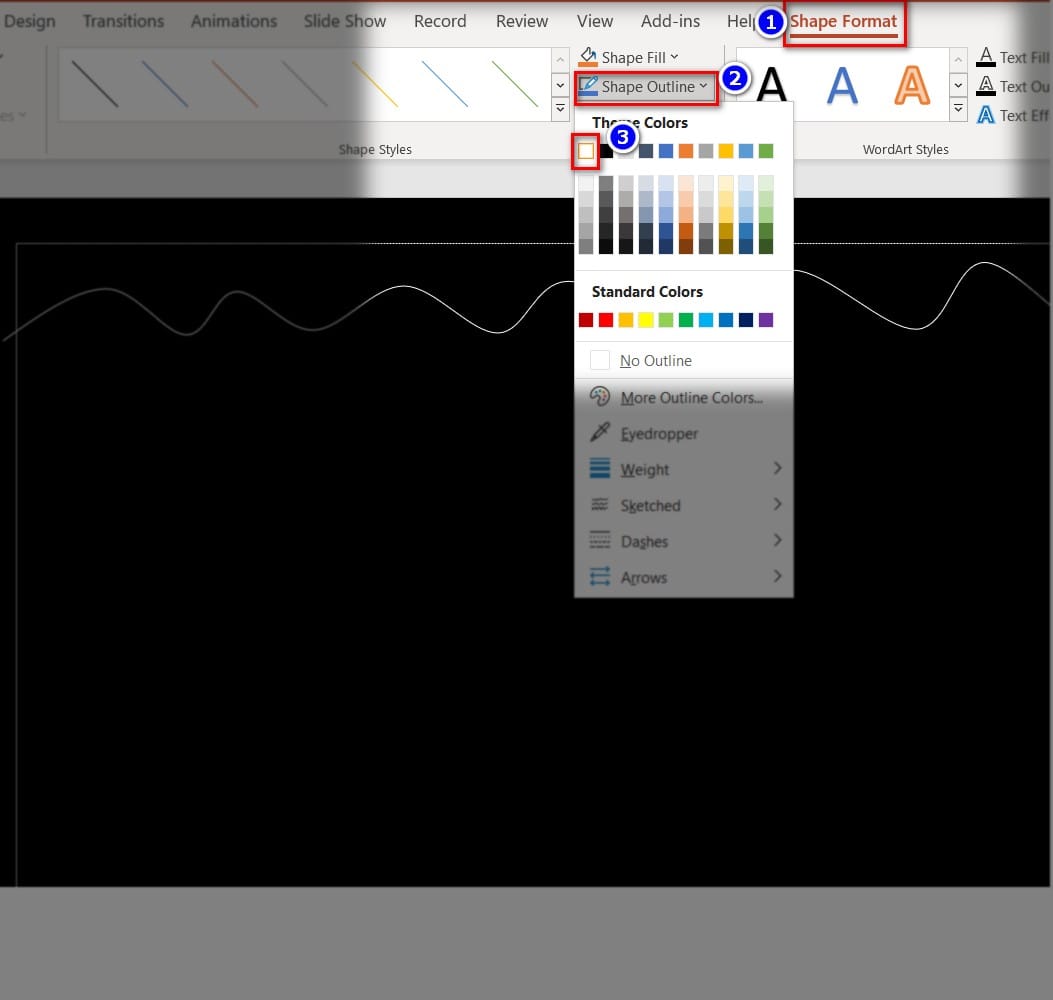Pick the orange theme color swatch
The width and height of the screenshot is (1053, 1000).
coord(686,151)
